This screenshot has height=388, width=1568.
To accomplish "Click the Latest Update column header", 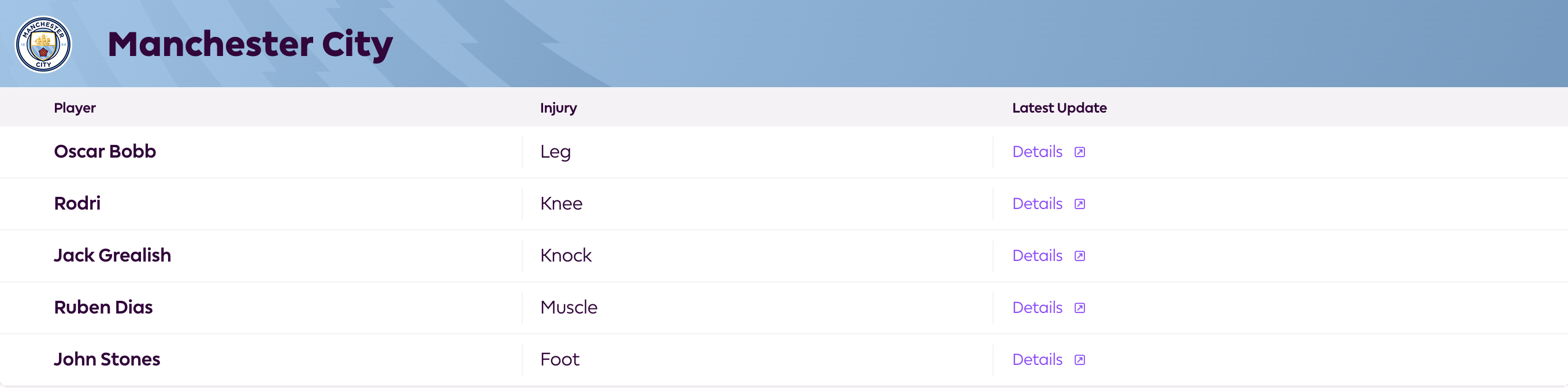I will pos(1059,107).
